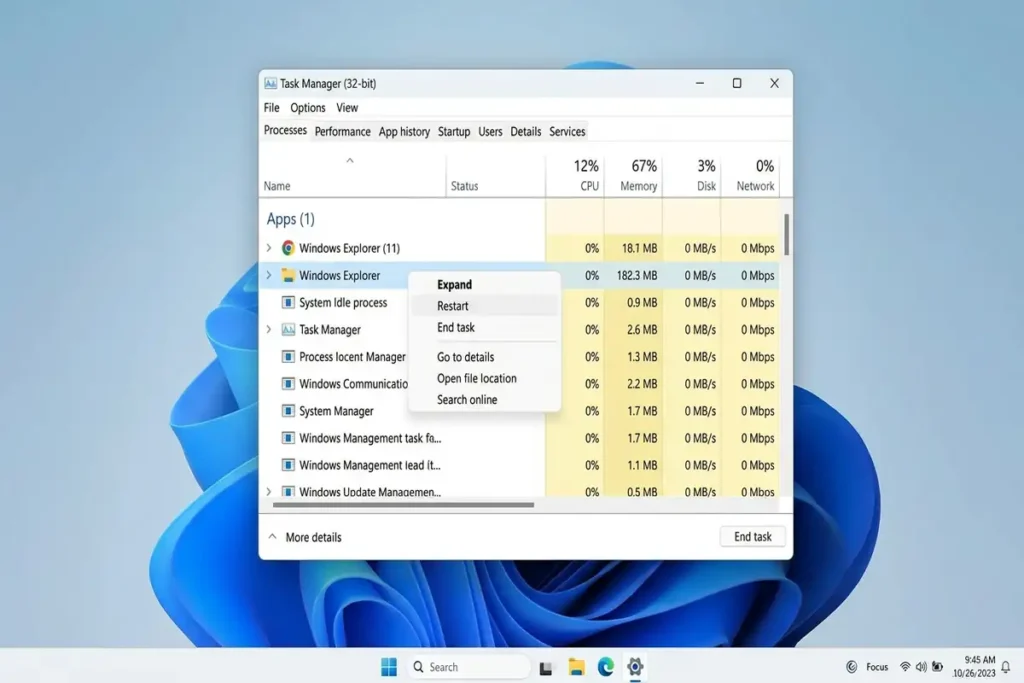
Task: Choose Restart in the context menu
Action: pos(485,306)
